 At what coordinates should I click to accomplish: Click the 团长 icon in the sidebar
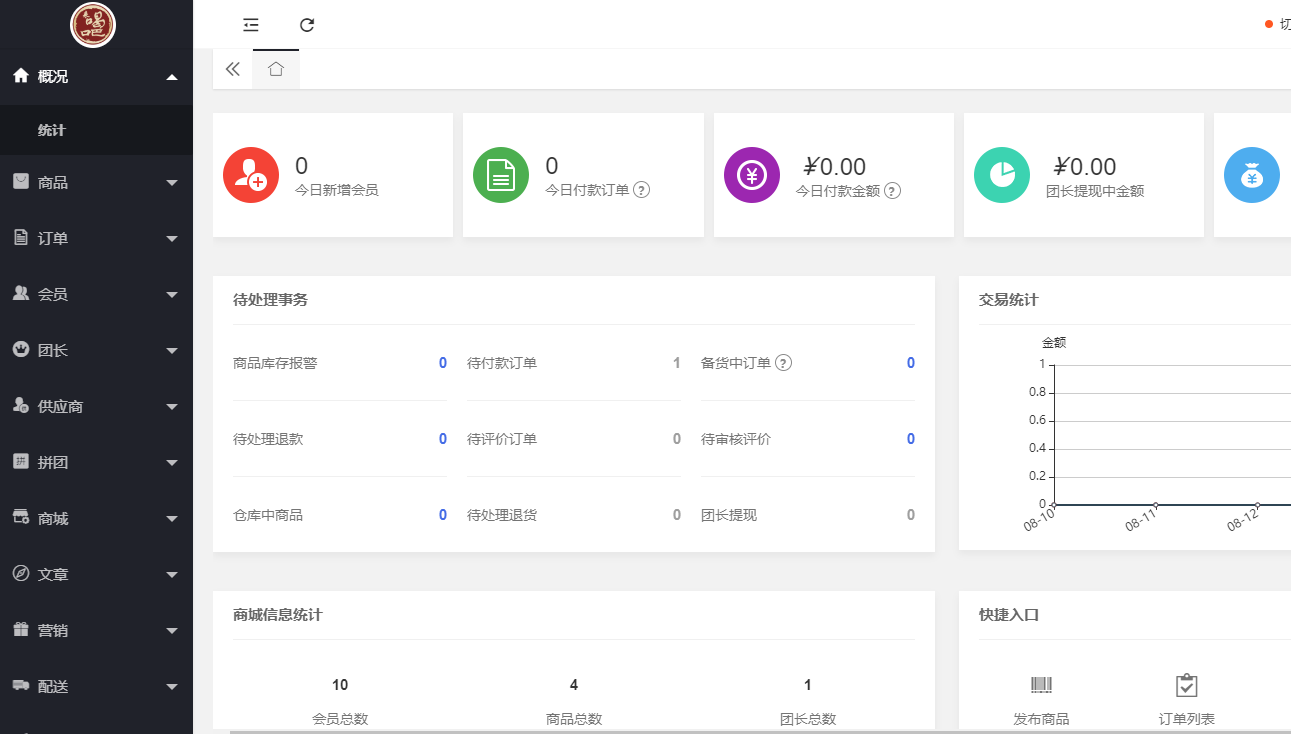[22, 350]
